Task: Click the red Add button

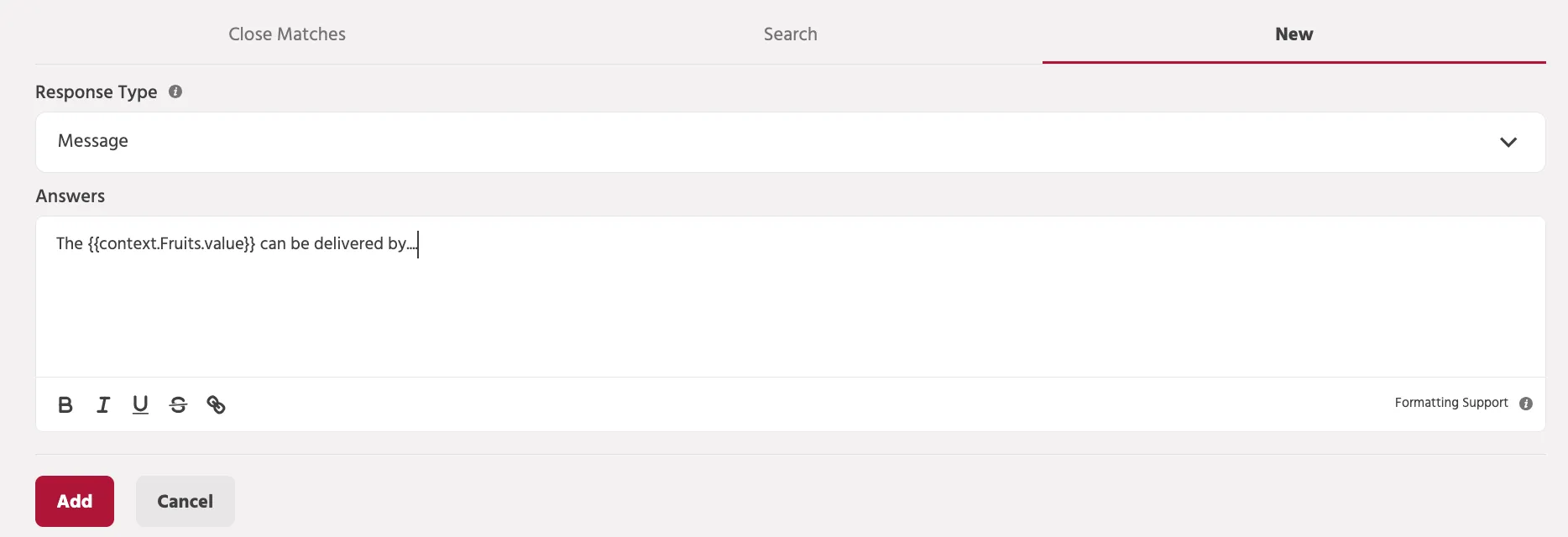Action: 75,501
